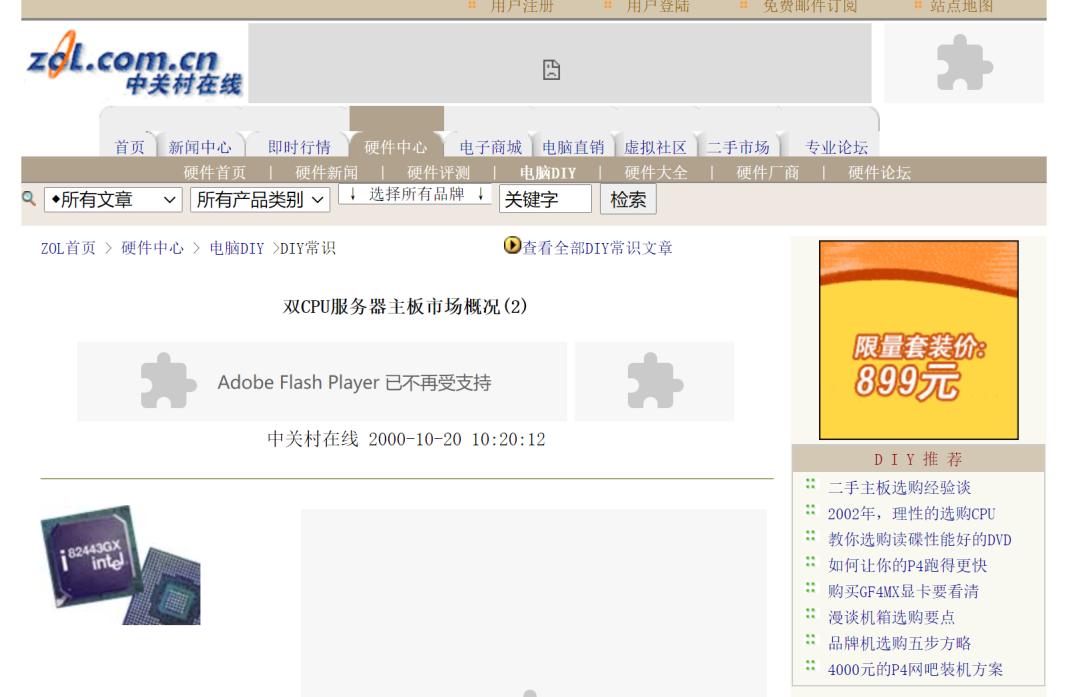1080x697 pixels.
Task: Click the zol.com.cn logo
Action: coord(134,63)
